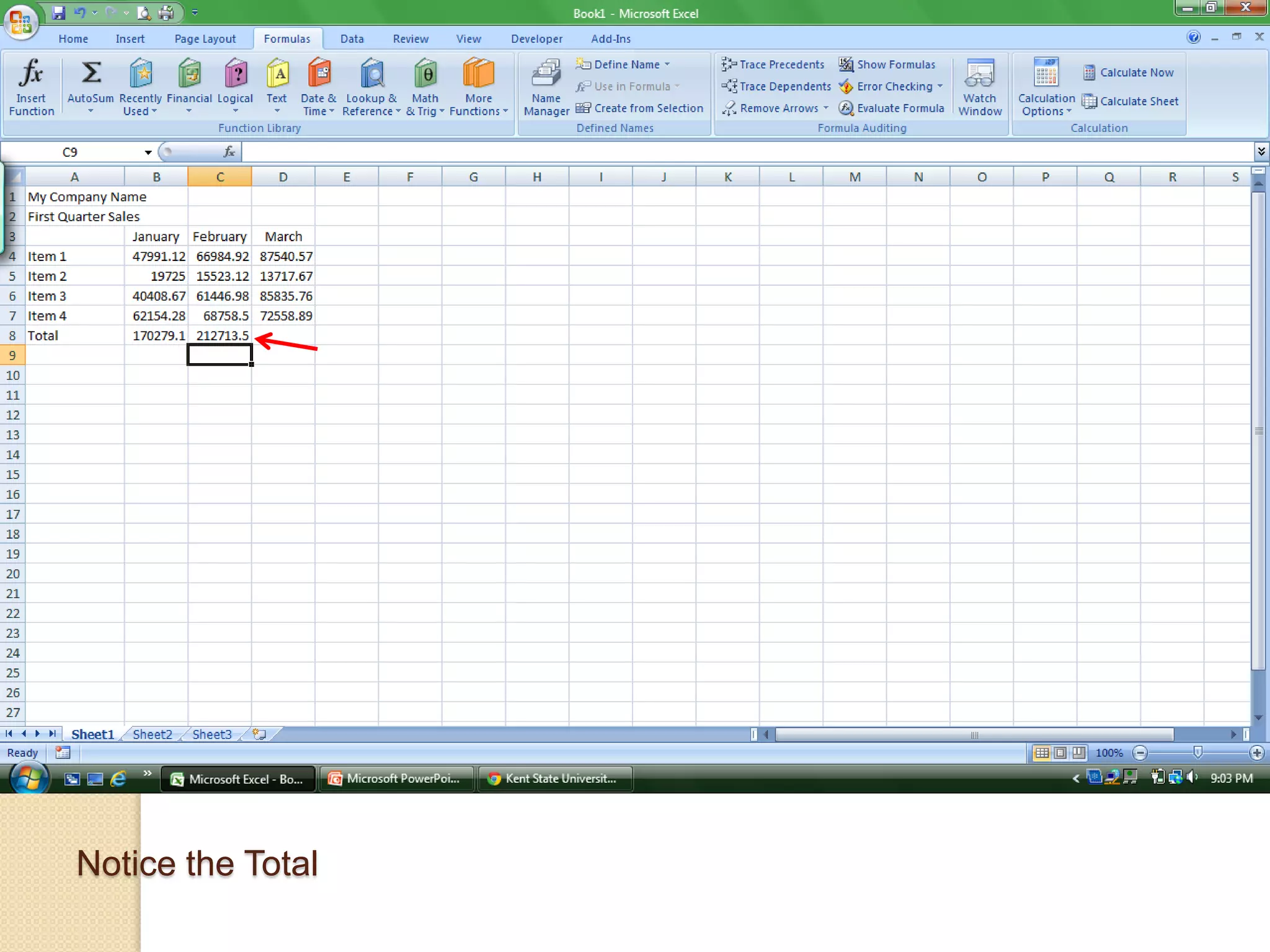Launch Internet Explorer from quick launch

pyautogui.click(x=118, y=778)
